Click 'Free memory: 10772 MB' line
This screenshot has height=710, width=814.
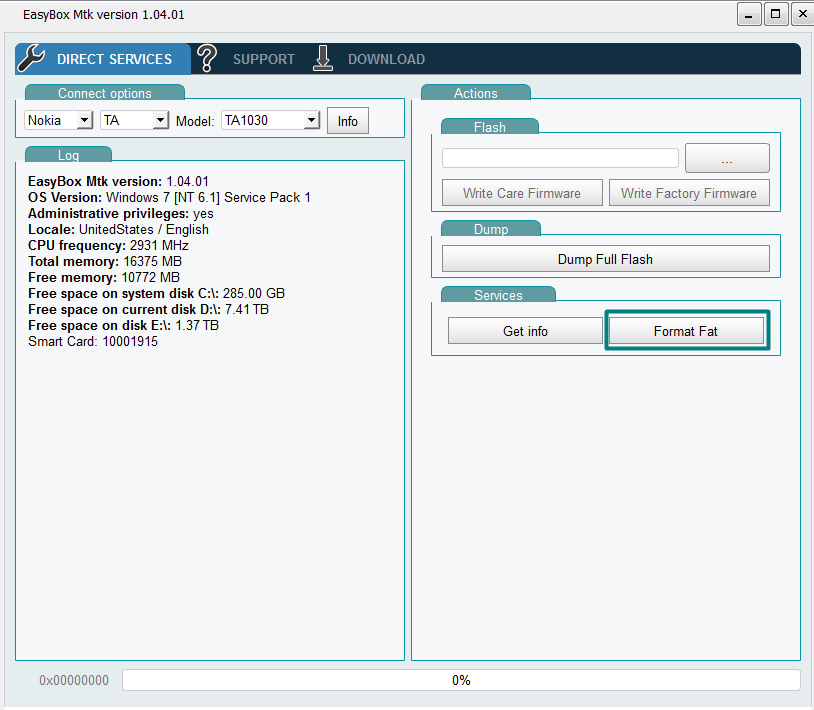(x=104, y=278)
